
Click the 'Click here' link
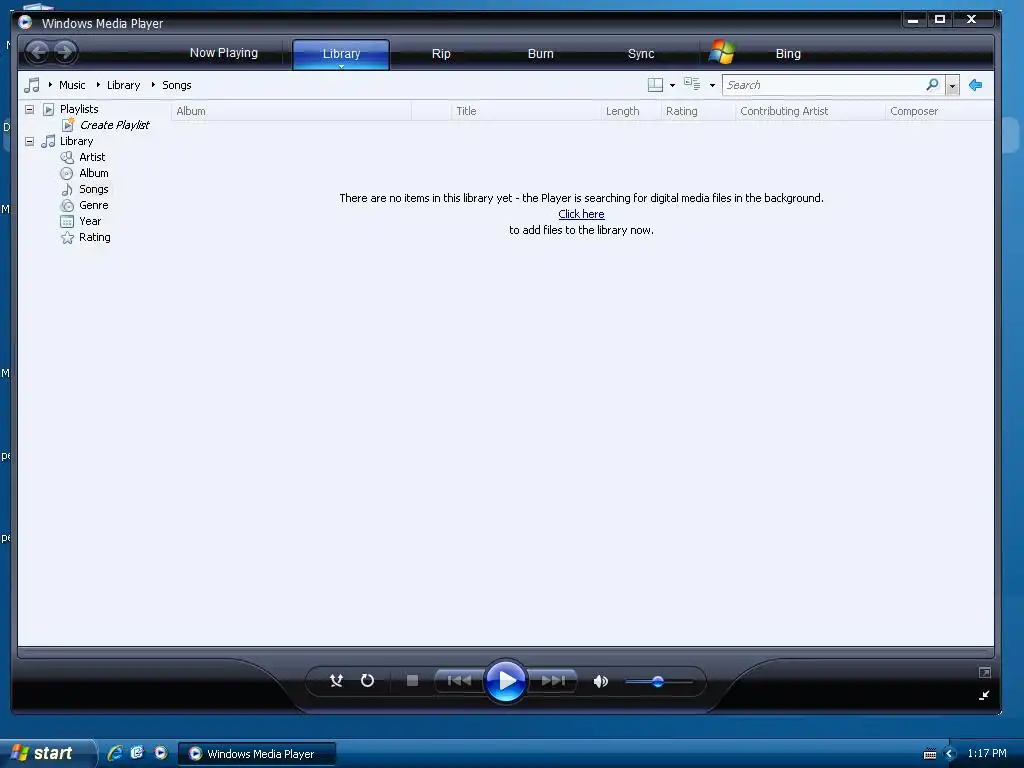click(581, 214)
